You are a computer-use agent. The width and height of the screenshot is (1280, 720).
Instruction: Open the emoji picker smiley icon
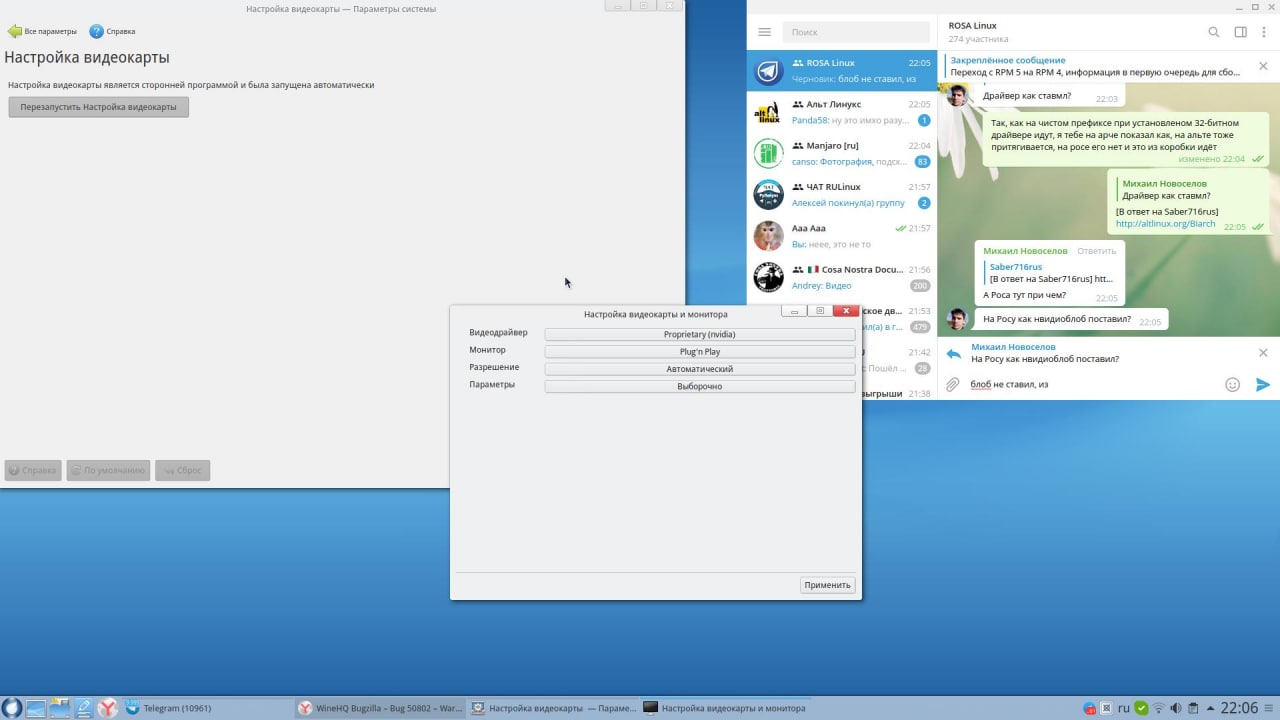pyautogui.click(x=1232, y=385)
